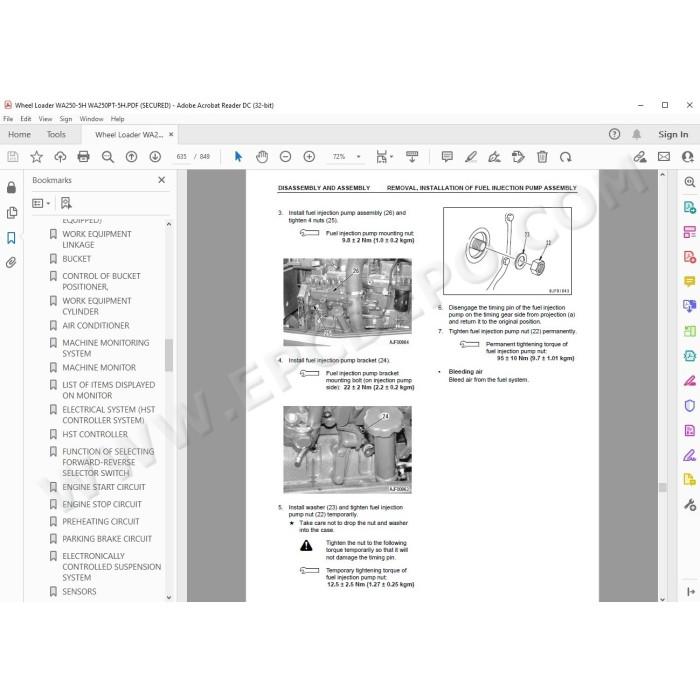Open fit page options icon
Viewport: 700px width, 700px height.
pyautogui.click(x=384, y=157)
